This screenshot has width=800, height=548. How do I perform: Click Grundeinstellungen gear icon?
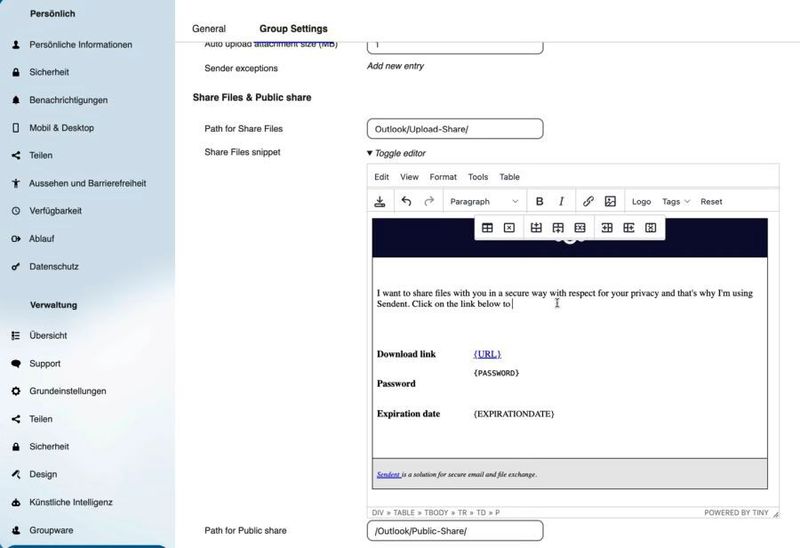[x=16, y=391]
